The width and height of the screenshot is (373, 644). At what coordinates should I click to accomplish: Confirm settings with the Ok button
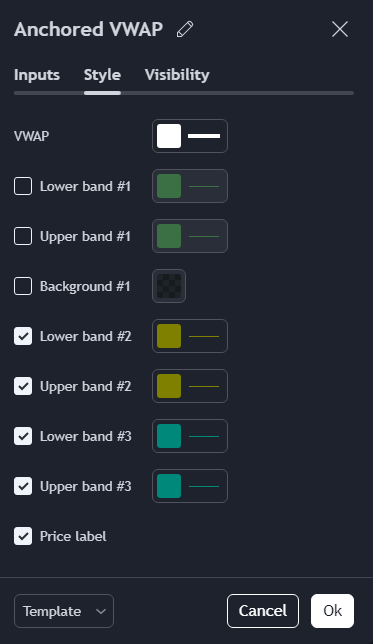[x=332, y=611]
